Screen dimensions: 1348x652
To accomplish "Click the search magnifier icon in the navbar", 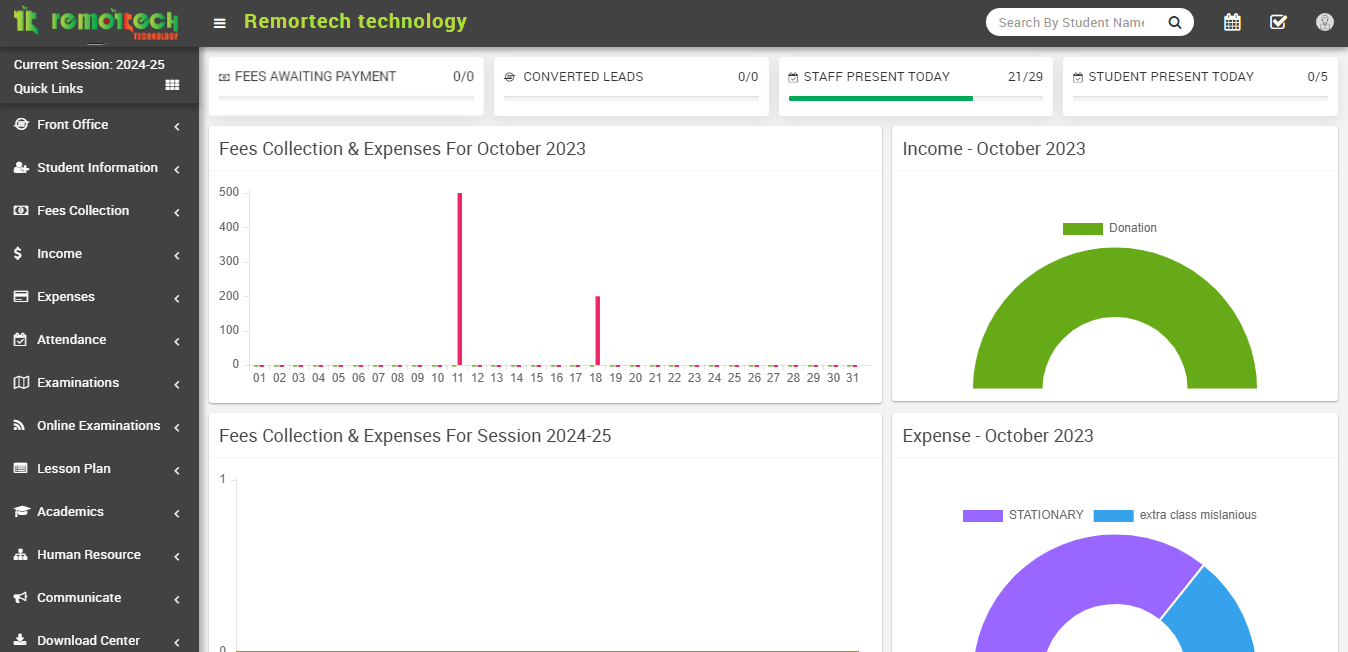I will tap(1175, 21).
